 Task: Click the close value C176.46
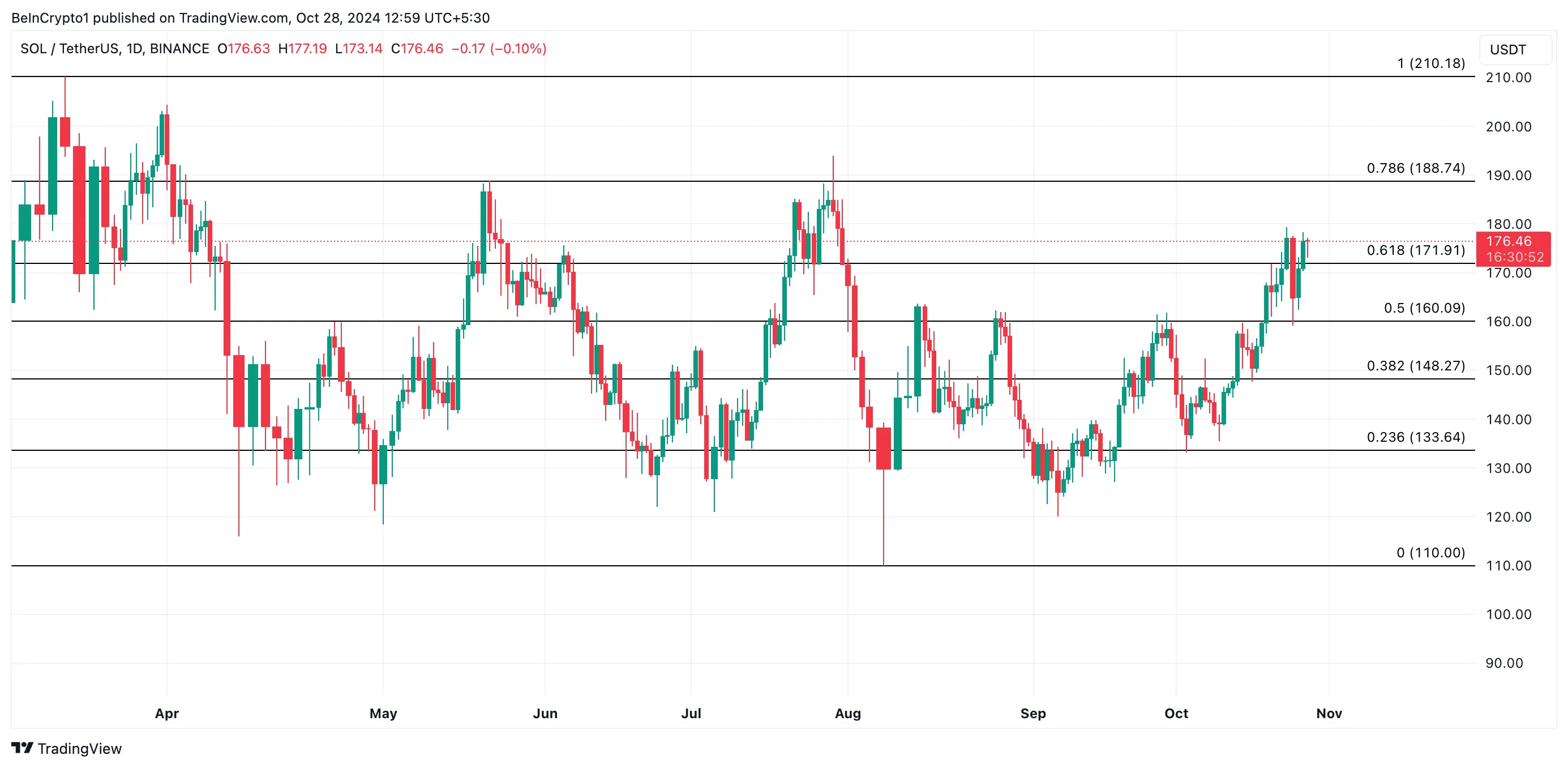tap(417, 49)
